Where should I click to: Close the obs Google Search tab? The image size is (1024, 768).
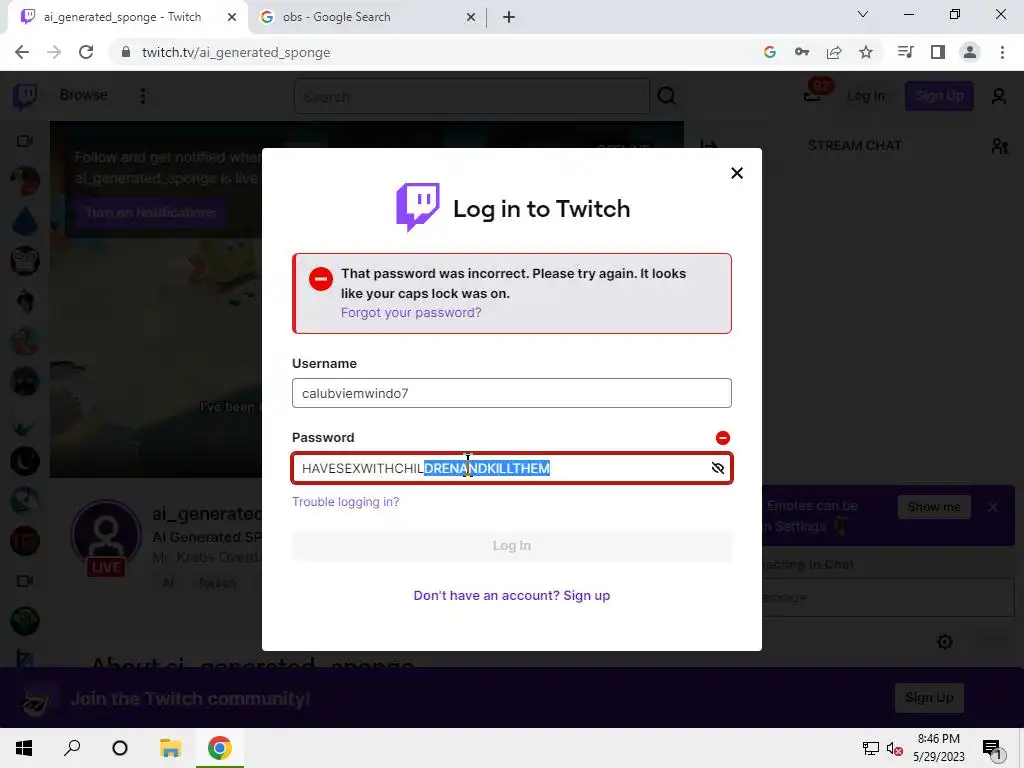click(471, 17)
